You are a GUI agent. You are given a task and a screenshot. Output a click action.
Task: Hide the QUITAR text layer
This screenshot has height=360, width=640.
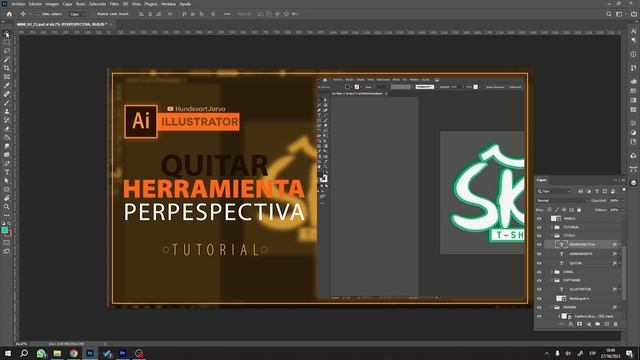(539, 263)
